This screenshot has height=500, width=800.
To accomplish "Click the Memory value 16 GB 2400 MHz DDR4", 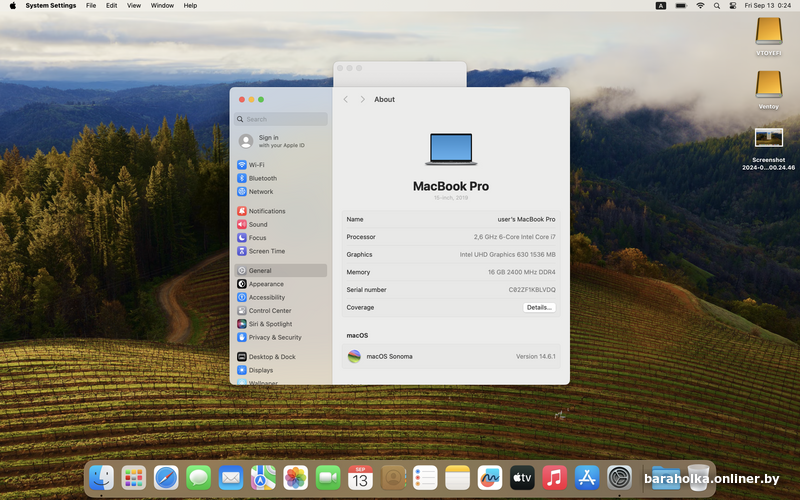I will [521, 272].
